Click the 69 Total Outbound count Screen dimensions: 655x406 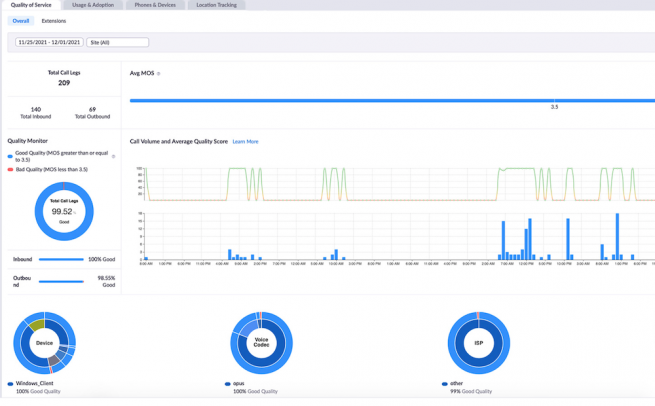point(92,109)
